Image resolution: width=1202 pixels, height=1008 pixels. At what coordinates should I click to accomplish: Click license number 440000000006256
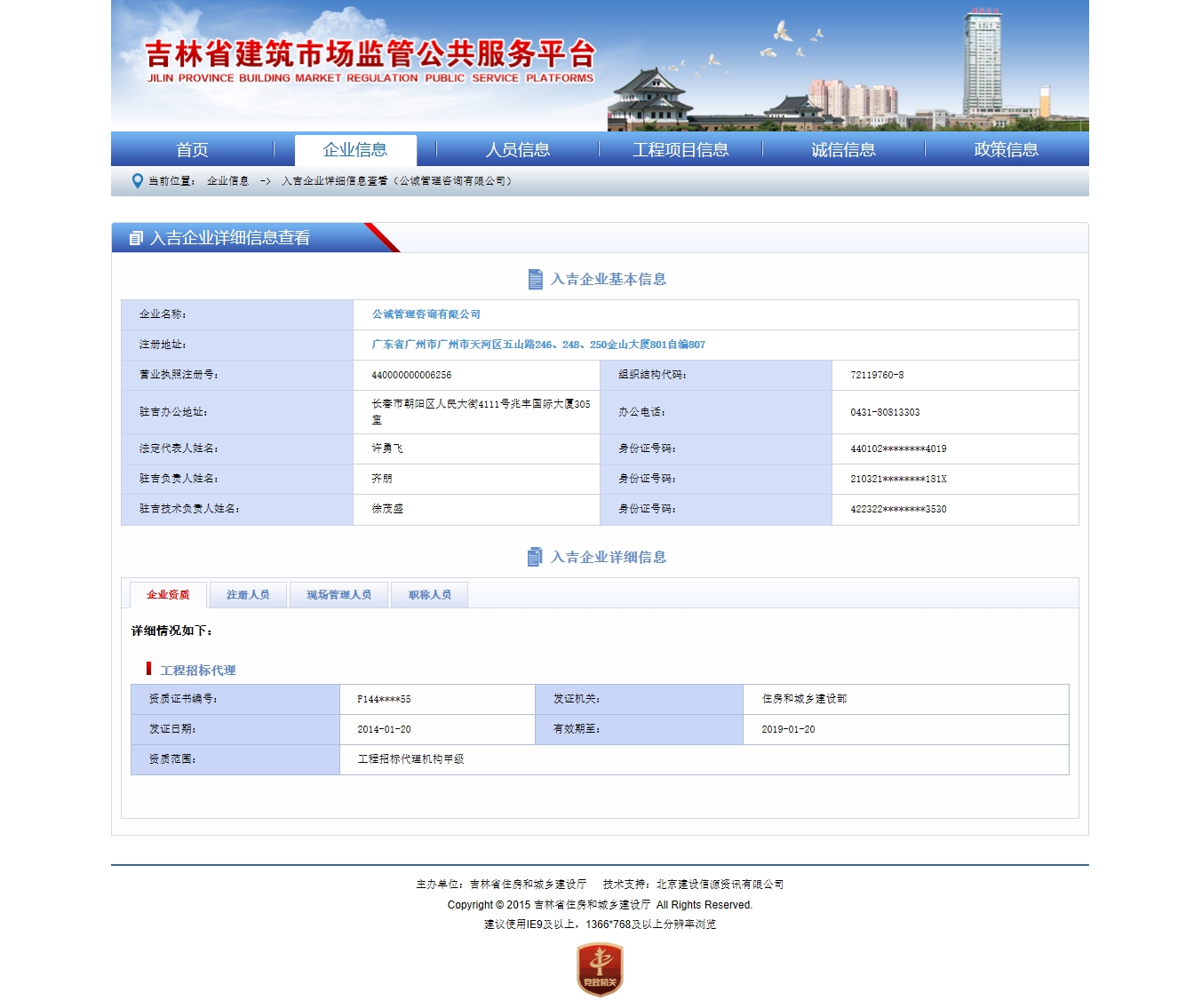click(x=411, y=375)
